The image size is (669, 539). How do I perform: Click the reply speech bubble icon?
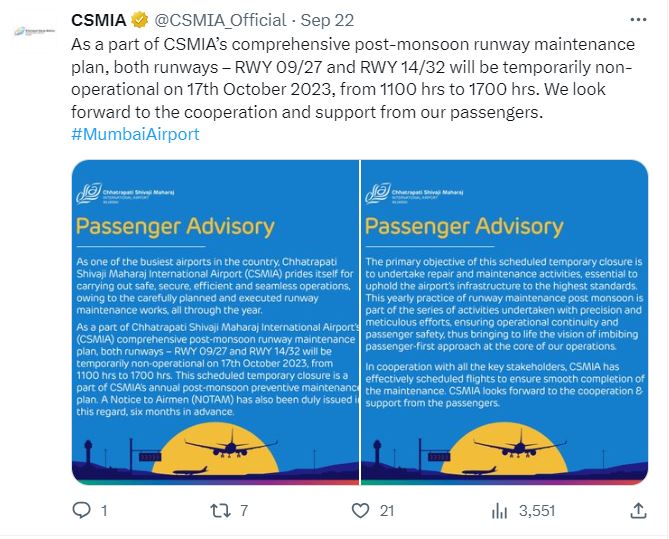pyautogui.click(x=83, y=511)
